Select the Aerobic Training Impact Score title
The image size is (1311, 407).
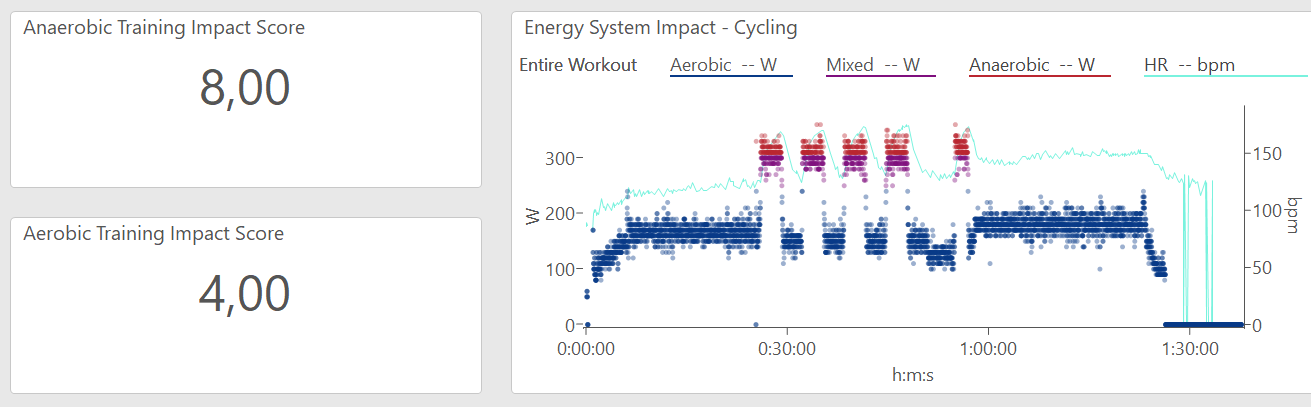(x=153, y=234)
